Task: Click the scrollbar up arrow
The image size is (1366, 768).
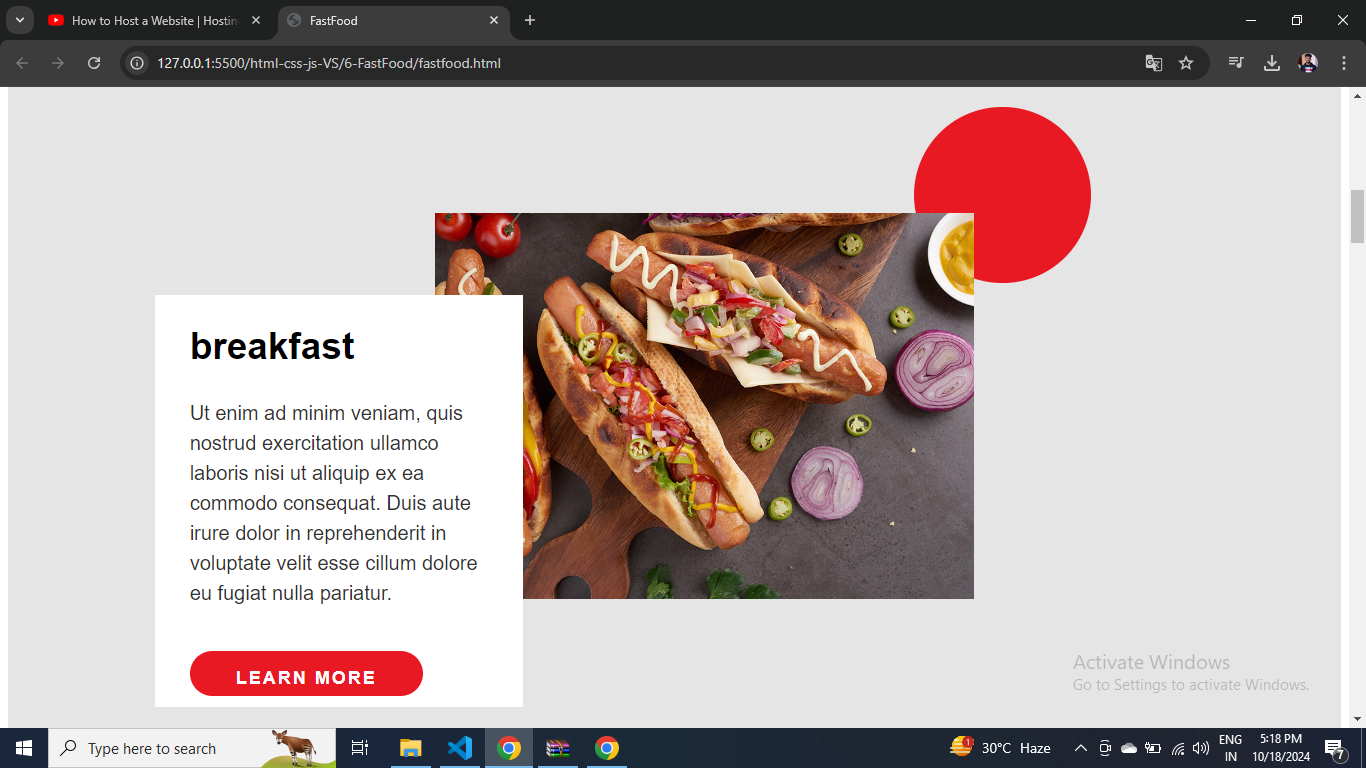Action: click(x=1357, y=96)
